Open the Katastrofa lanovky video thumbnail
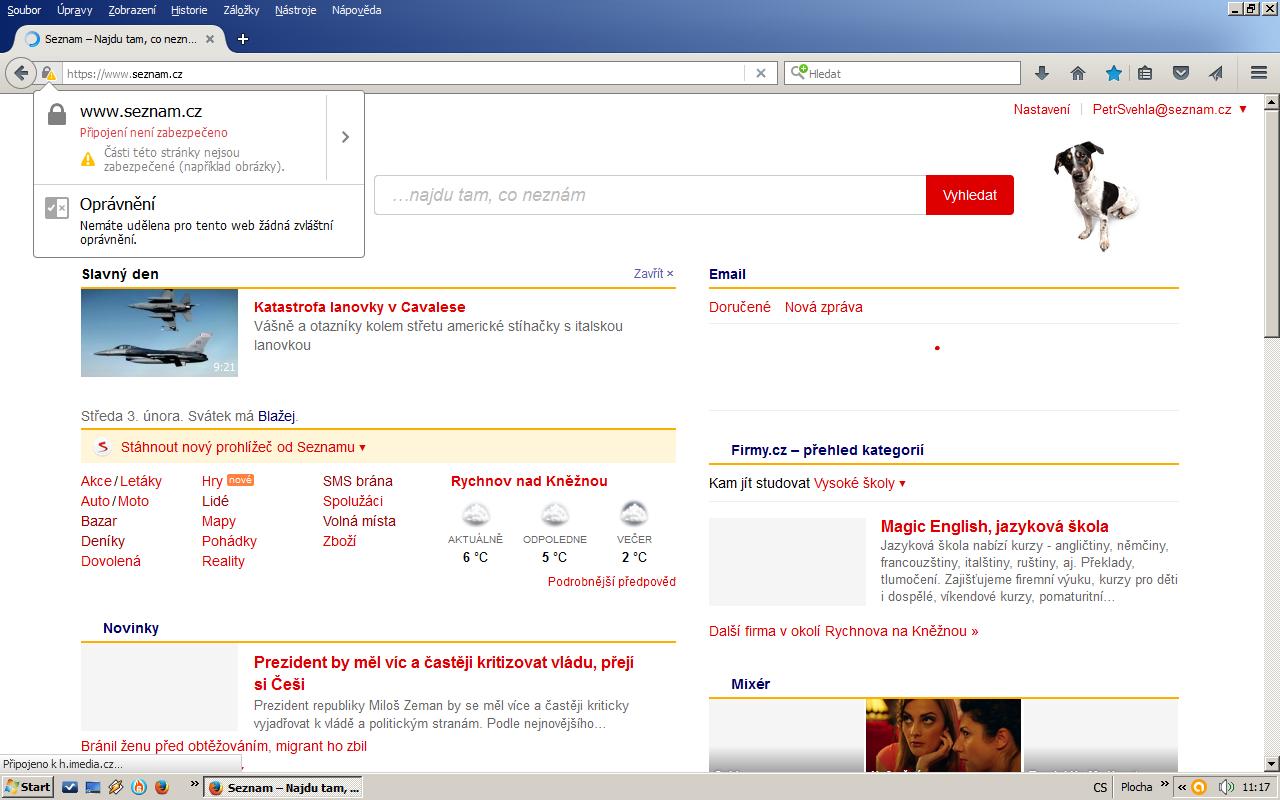 click(159, 333)
